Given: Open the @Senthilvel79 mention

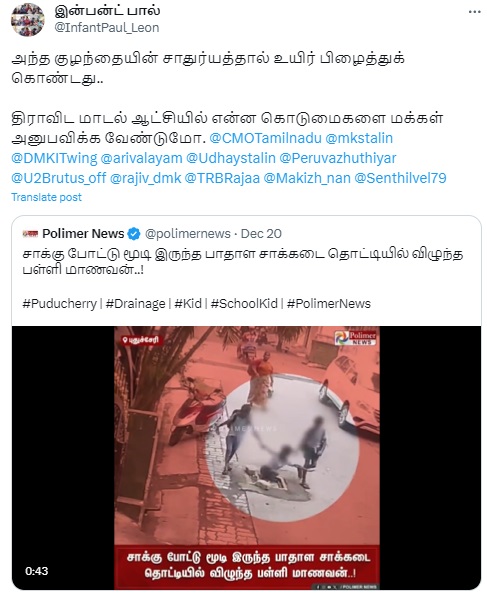Looking at the screenshot, I should tap(400, 178).
